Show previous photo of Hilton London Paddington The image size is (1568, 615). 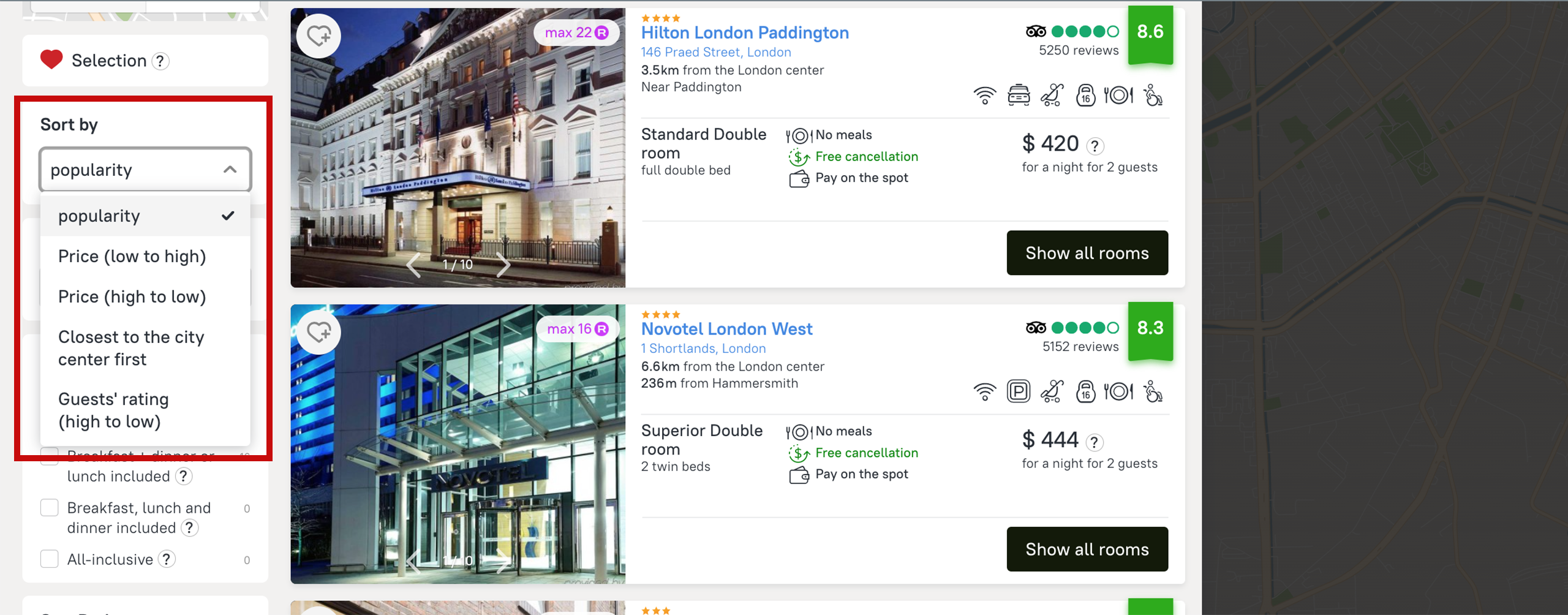point(414,265)
